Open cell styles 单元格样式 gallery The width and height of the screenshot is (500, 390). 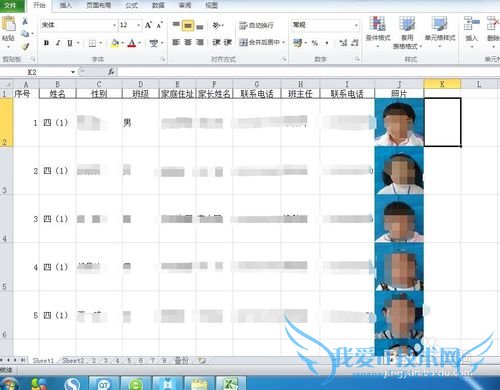click(x=440, y=32)
